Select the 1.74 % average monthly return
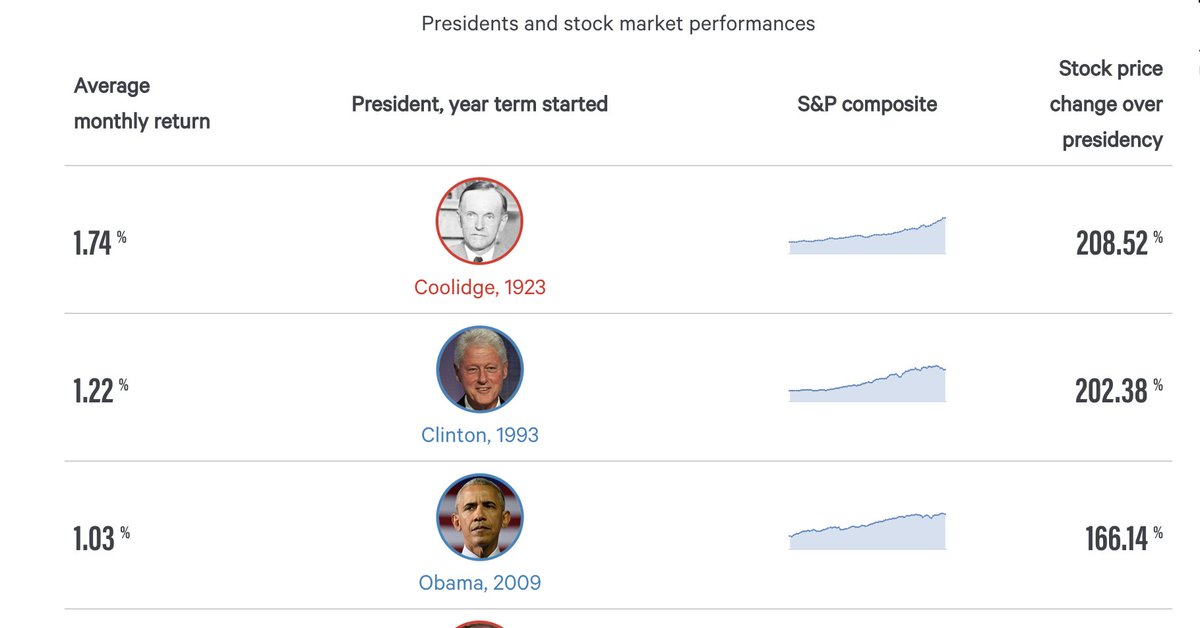This screenshot has height=628, width=1200. [x=100, y=243]
